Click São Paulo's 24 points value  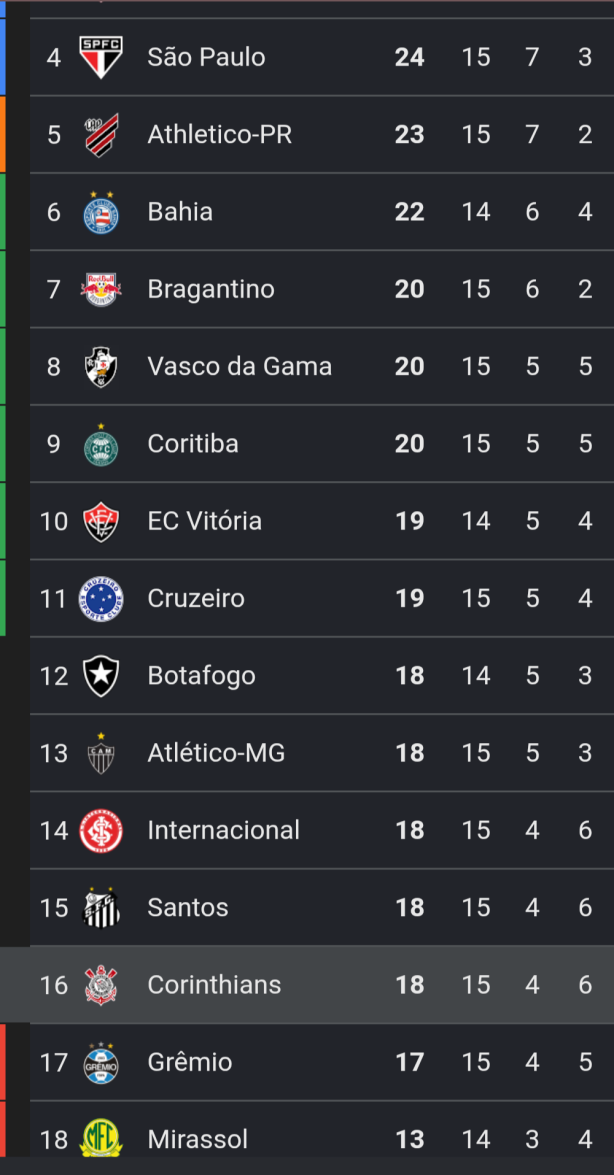coord(409,57)
